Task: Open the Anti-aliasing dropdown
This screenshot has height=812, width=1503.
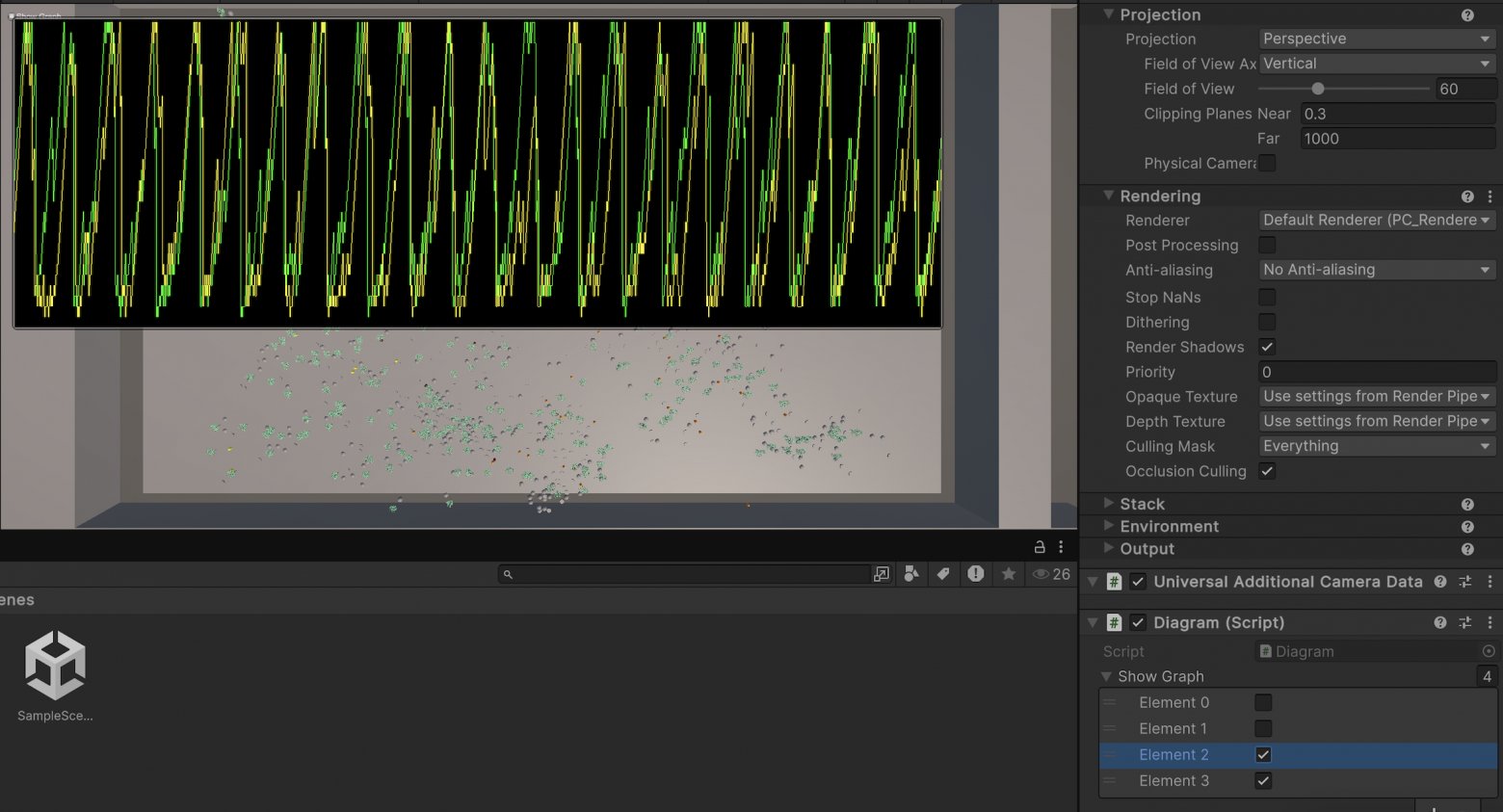Action: 1377,271
